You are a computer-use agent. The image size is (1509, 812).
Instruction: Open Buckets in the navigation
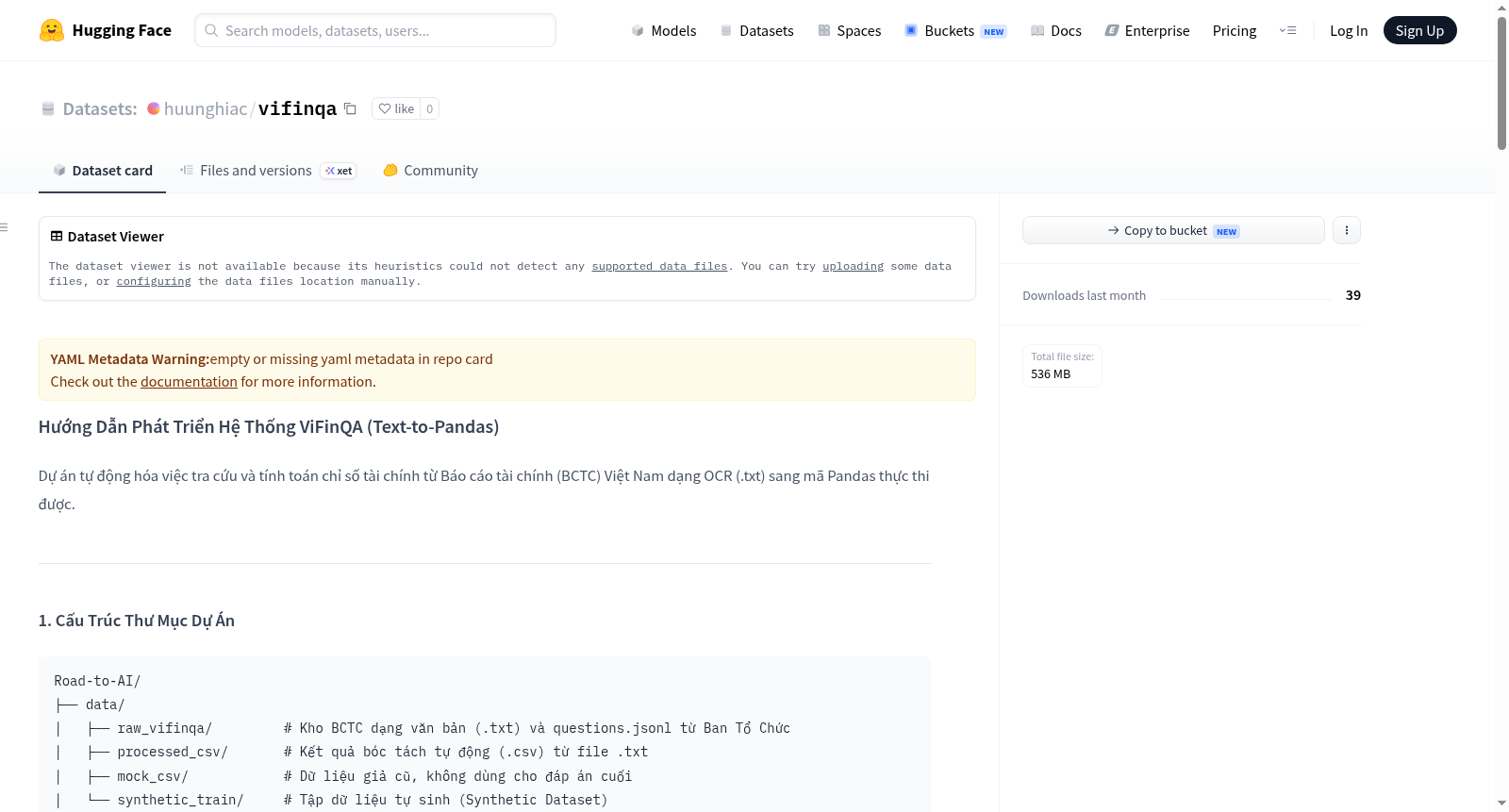(x=955, y=30)
